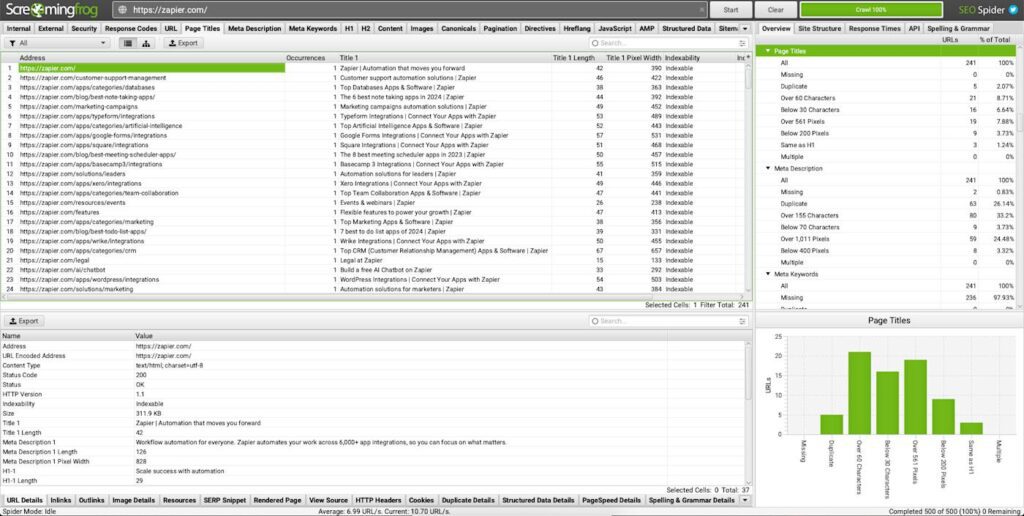Image resolution: width=1024 pixels, height=516 pixels.
Task: Sort by Title 1 Length column header
Action: [573, 57]
